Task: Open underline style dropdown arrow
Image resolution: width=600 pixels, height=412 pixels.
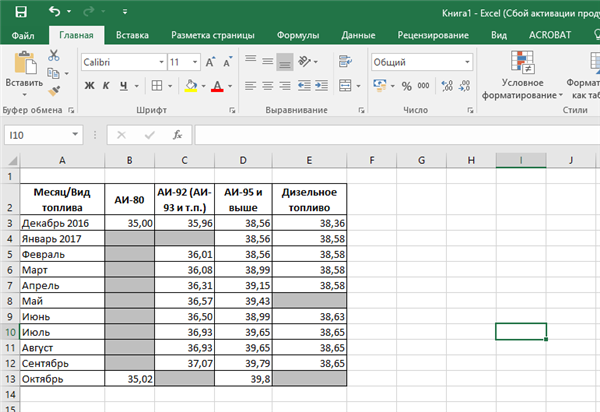Action: [x=137, y=86]
